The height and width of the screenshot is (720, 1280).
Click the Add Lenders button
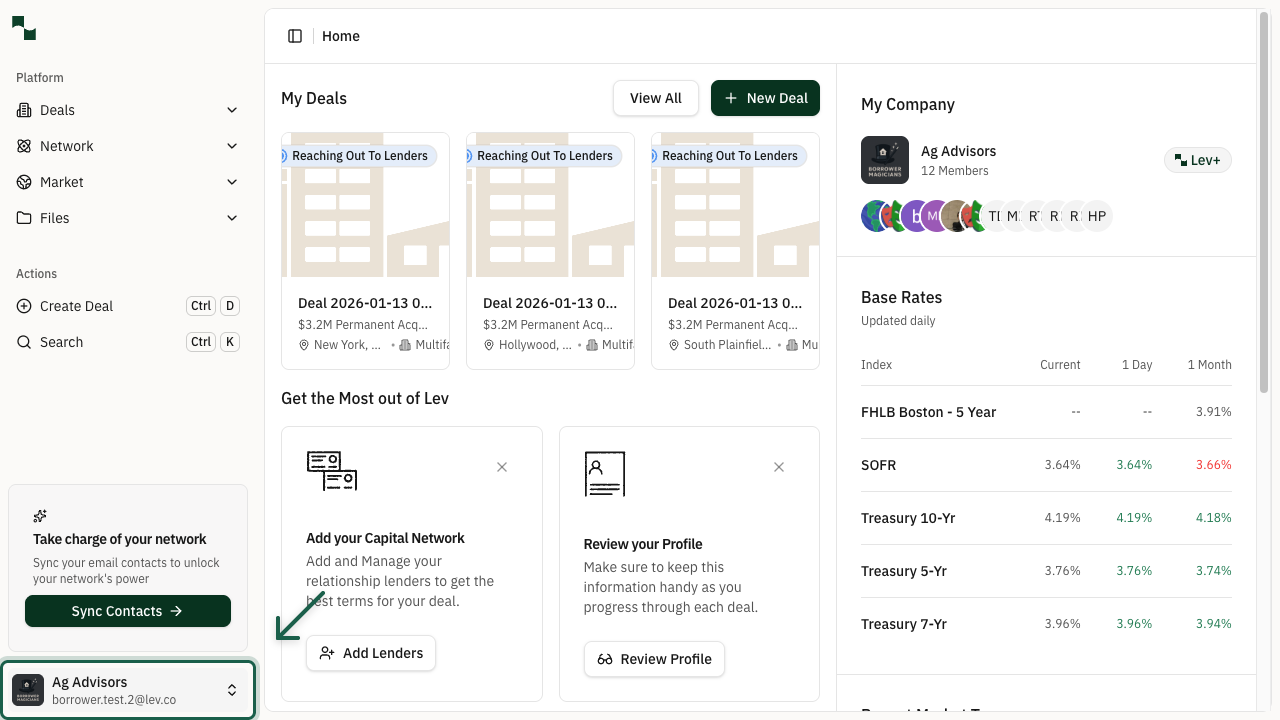[x=371, y=653]
